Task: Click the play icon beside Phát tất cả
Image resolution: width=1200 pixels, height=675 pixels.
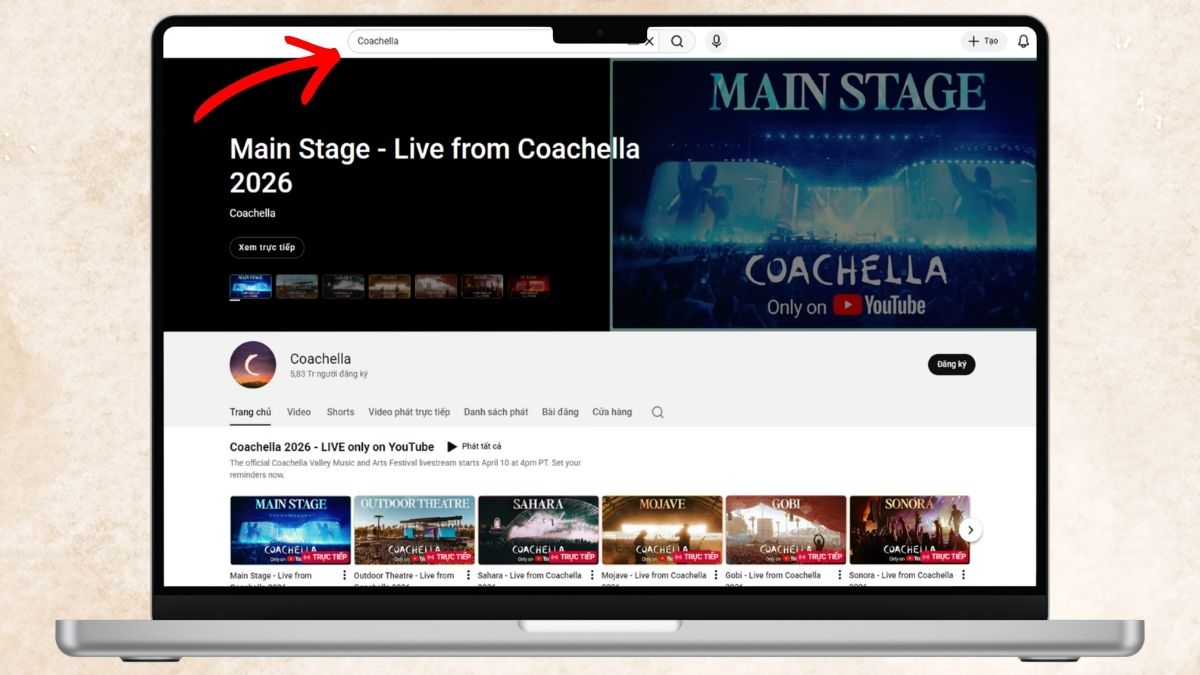Action: click(452, 447)
